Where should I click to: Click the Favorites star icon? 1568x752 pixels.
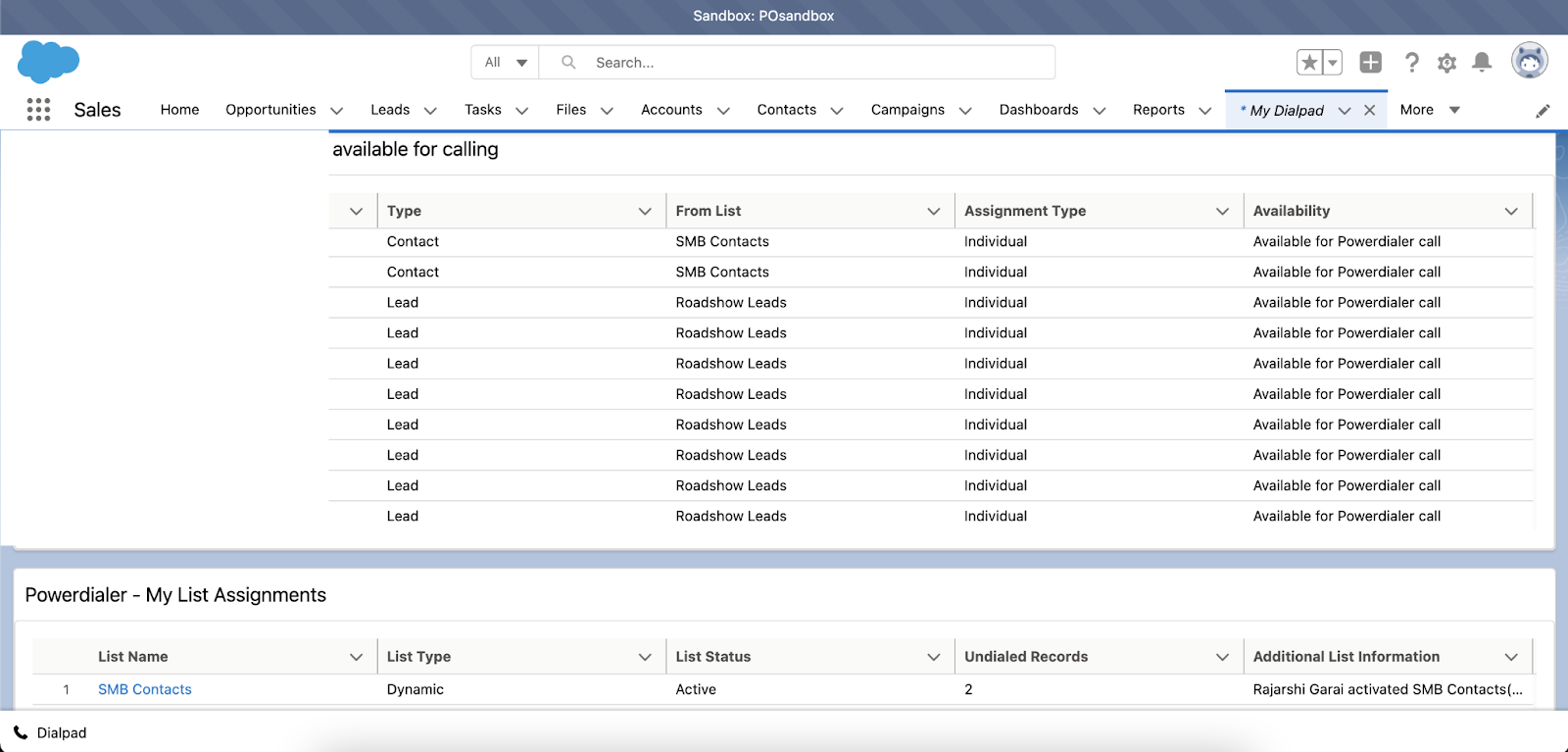(1309, 63)
